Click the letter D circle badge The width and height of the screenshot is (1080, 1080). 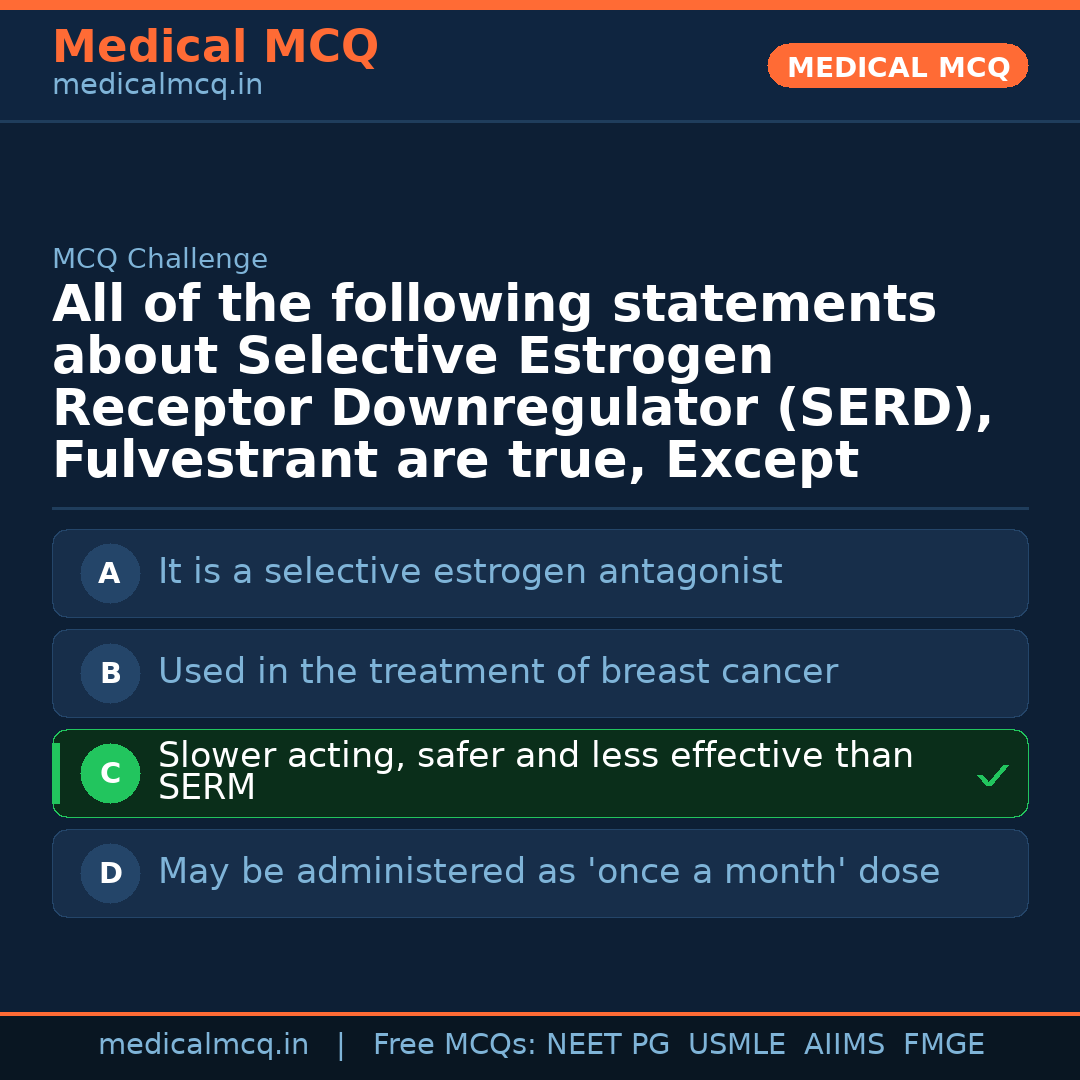point(110,873)
